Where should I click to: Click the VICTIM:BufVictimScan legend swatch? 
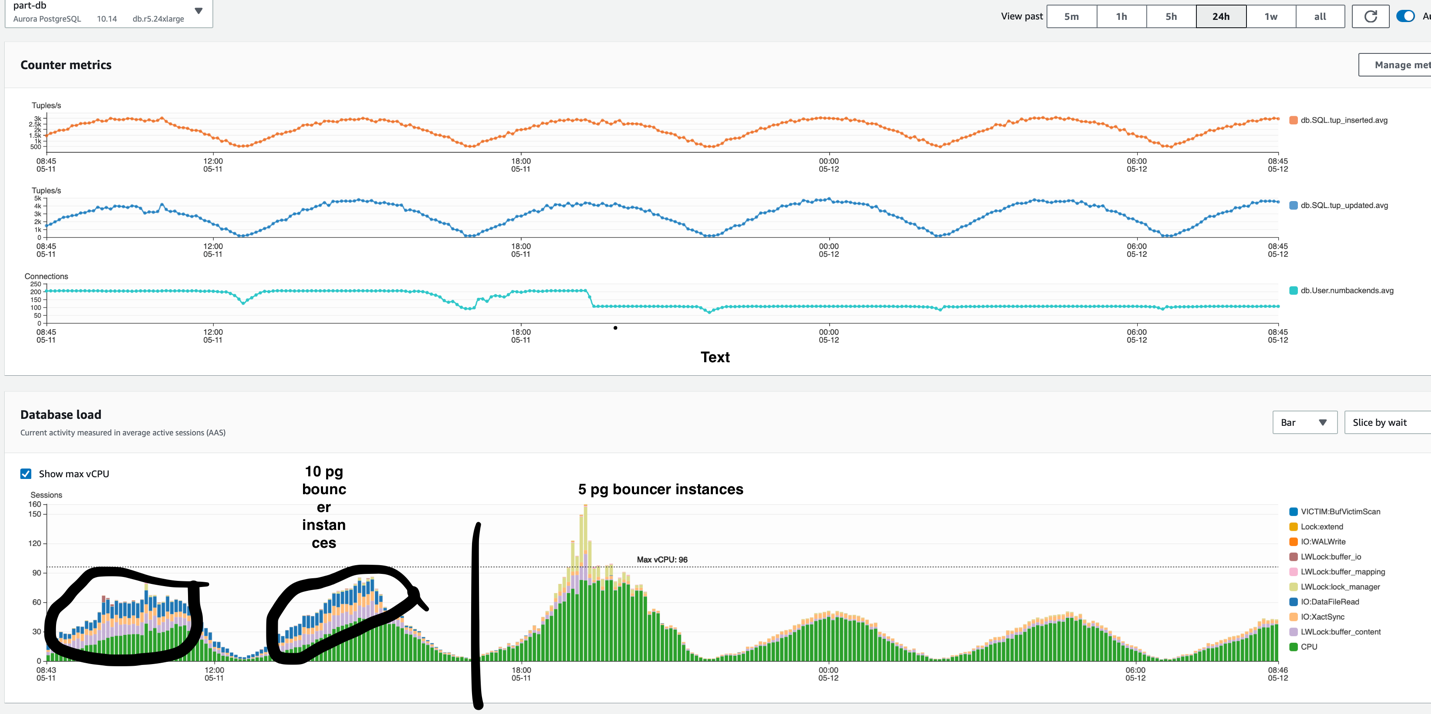click(1293, 512)
